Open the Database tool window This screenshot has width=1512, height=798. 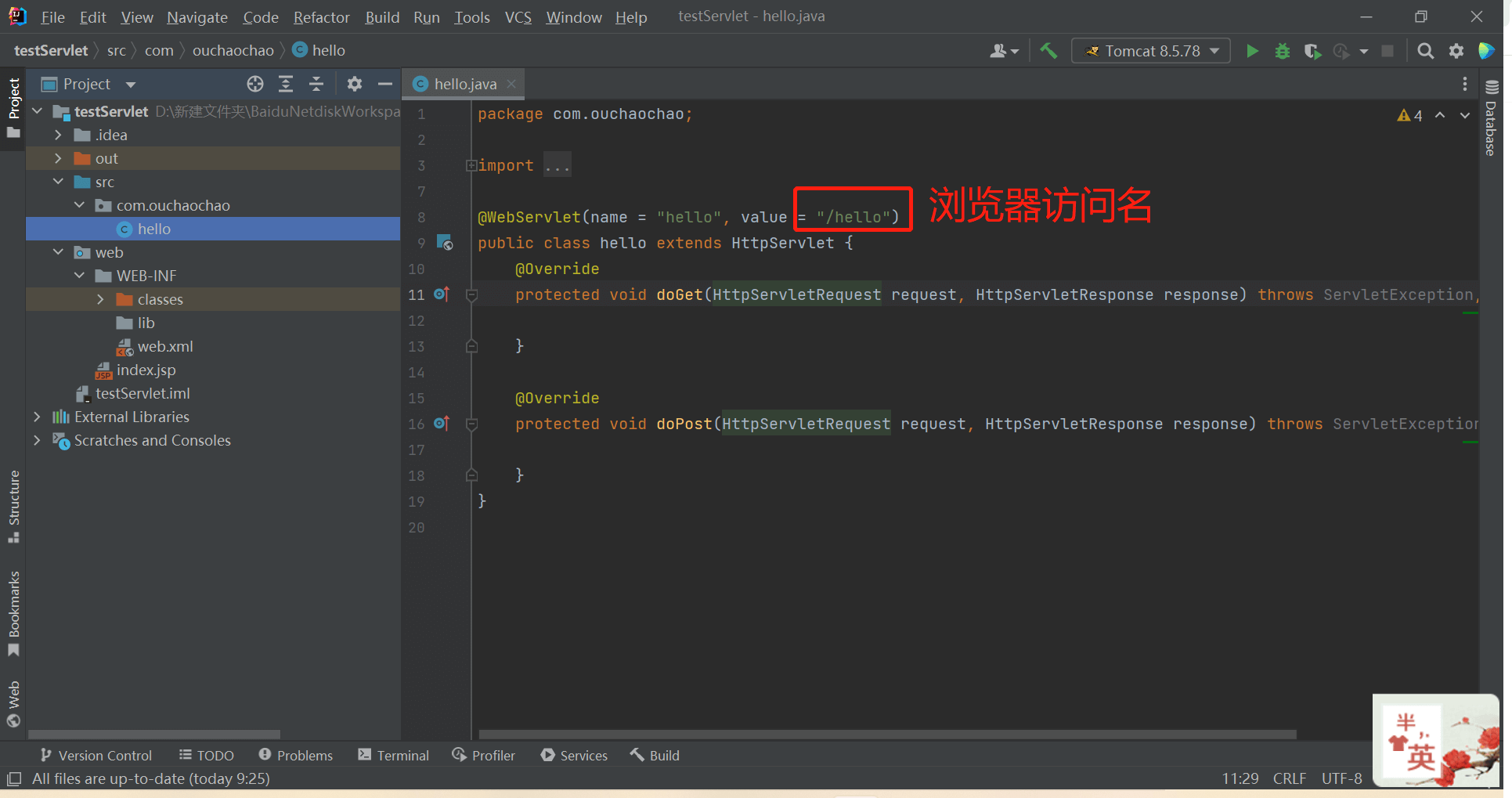pyautogui.click(x=1491, y=117)
